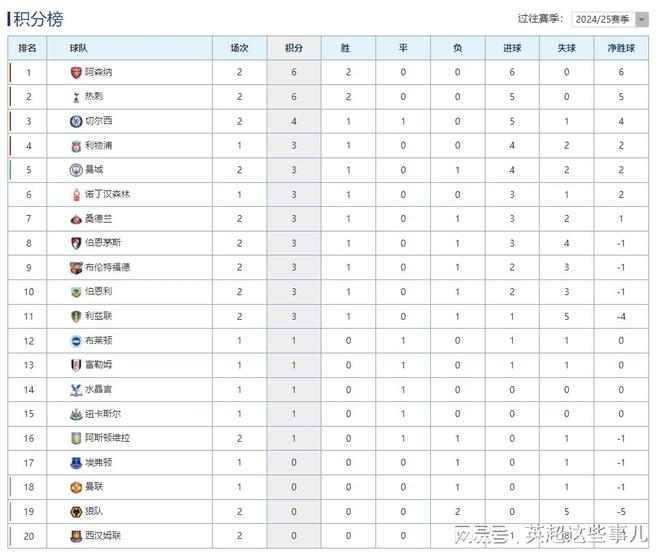Click the Everton (埃弗顿) club crest
The width and height of the screenshot is (660, 554).
76,463
